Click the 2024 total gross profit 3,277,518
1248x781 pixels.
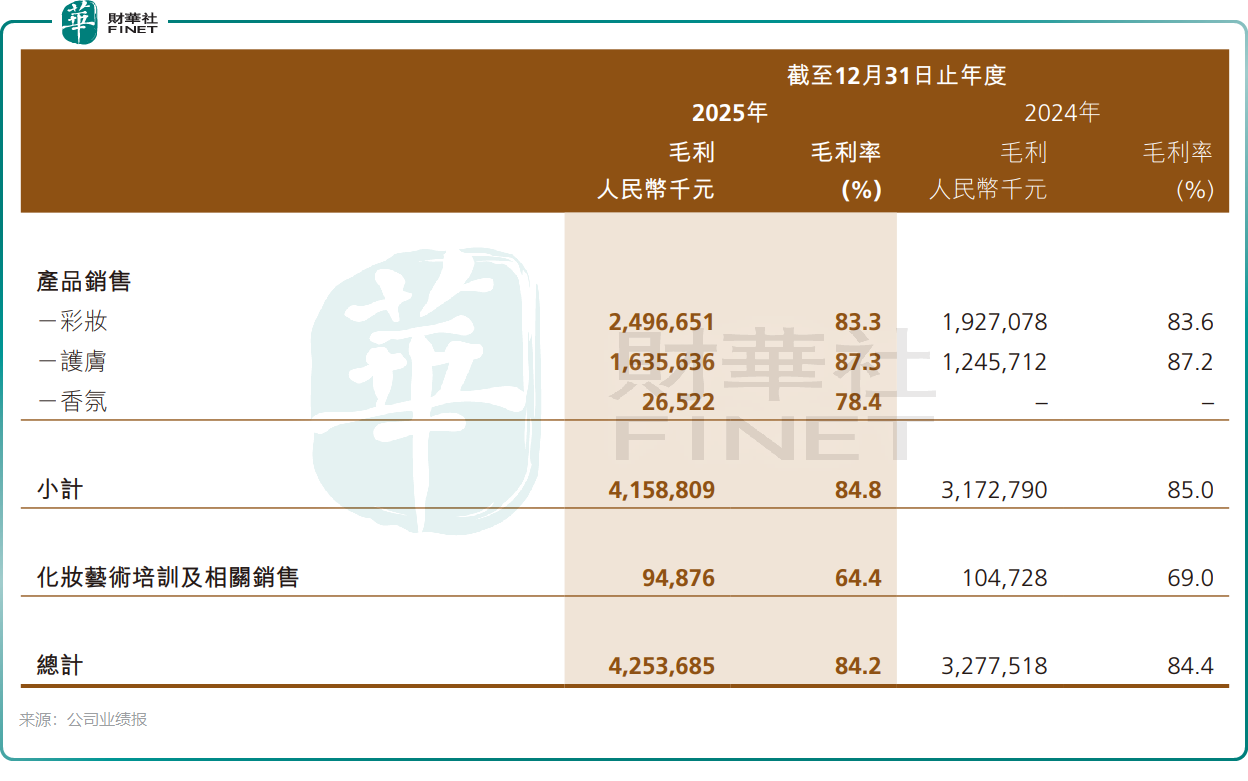(x=994, y=665)
